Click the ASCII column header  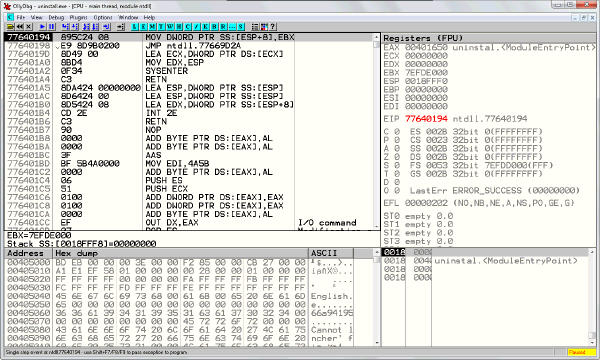click(331, 253)
